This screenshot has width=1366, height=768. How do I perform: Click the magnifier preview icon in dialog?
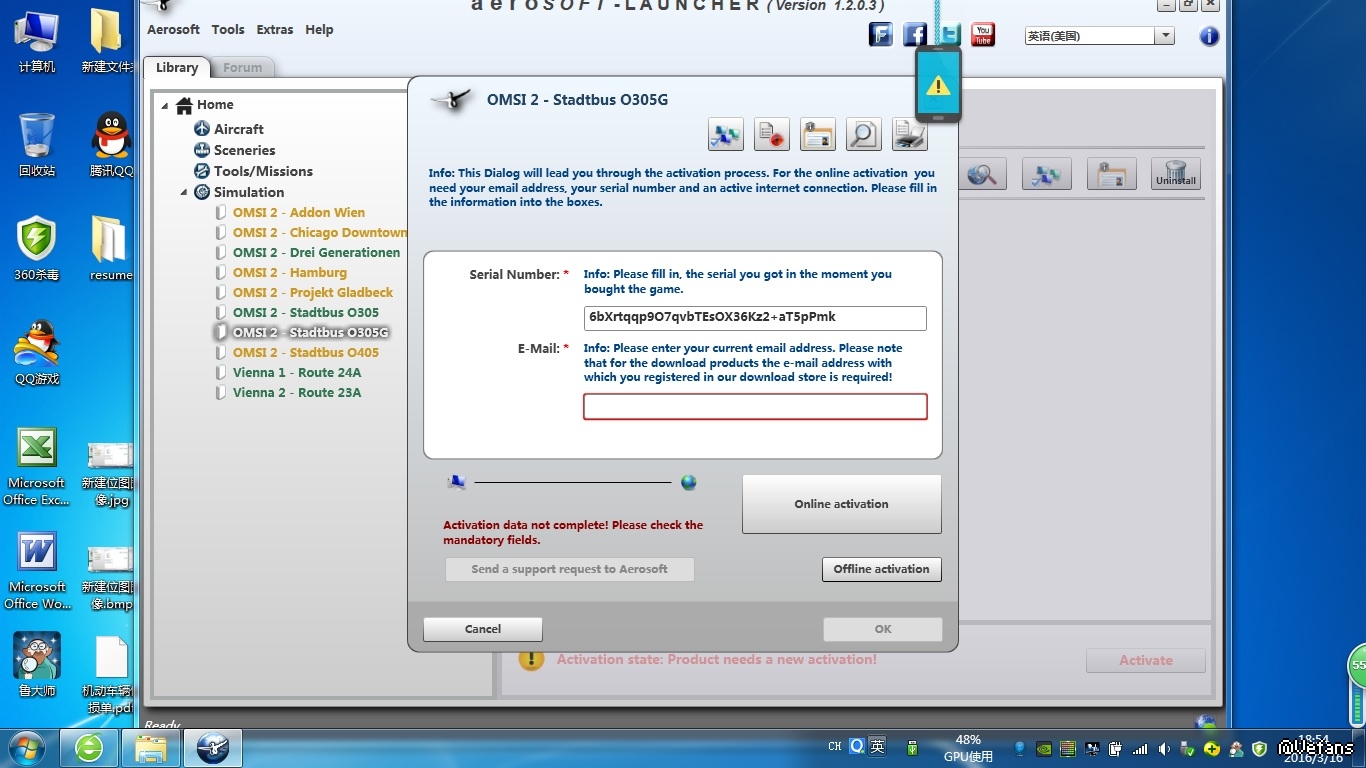click(x=863, y=134)
